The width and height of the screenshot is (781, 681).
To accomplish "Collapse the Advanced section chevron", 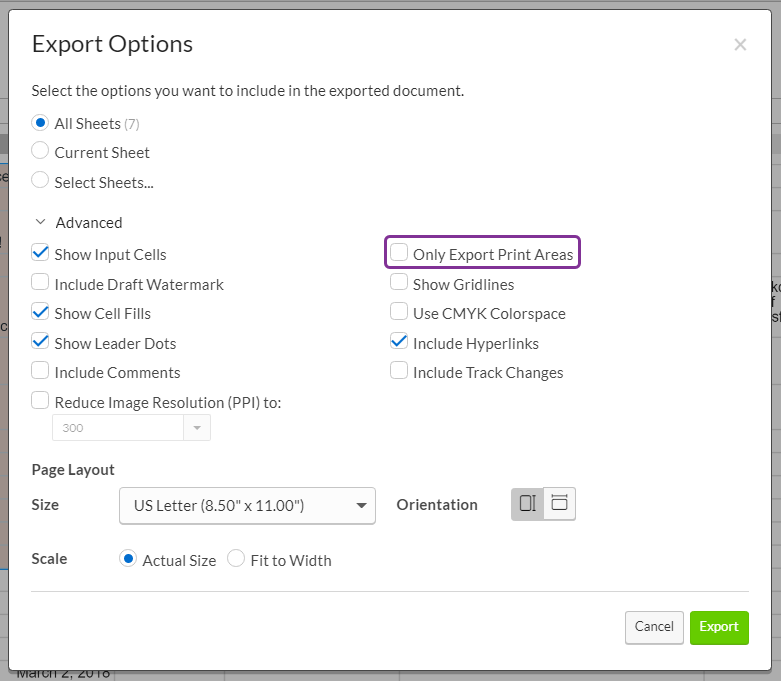I will pos(40,223).
